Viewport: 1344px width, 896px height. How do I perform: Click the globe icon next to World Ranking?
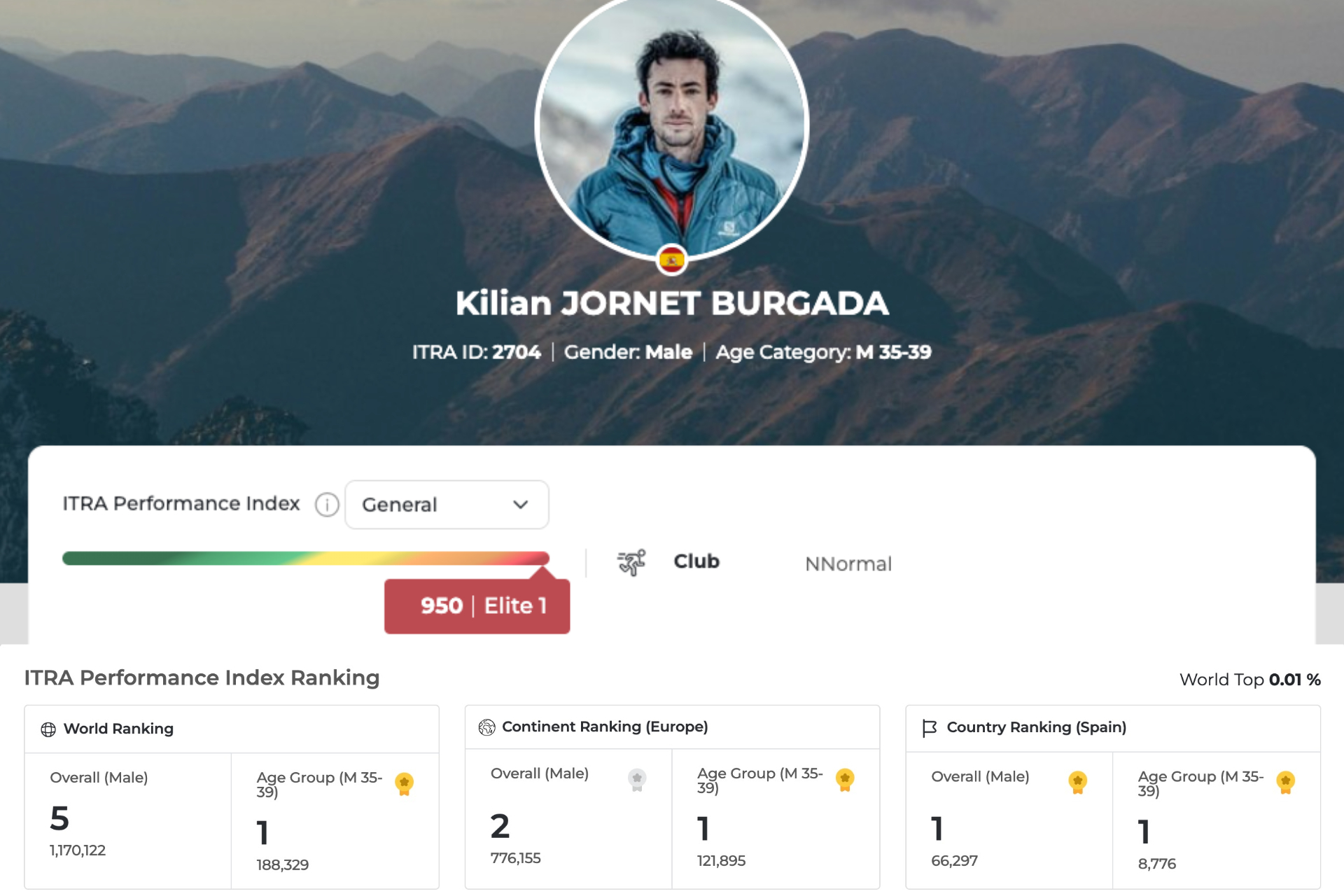pyautogui.click(x=48, y=729)
